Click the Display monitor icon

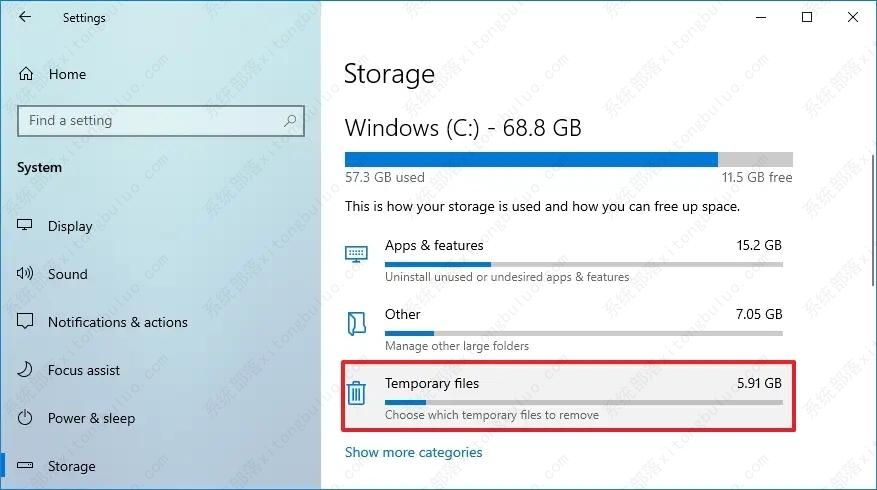pos(26,226)
